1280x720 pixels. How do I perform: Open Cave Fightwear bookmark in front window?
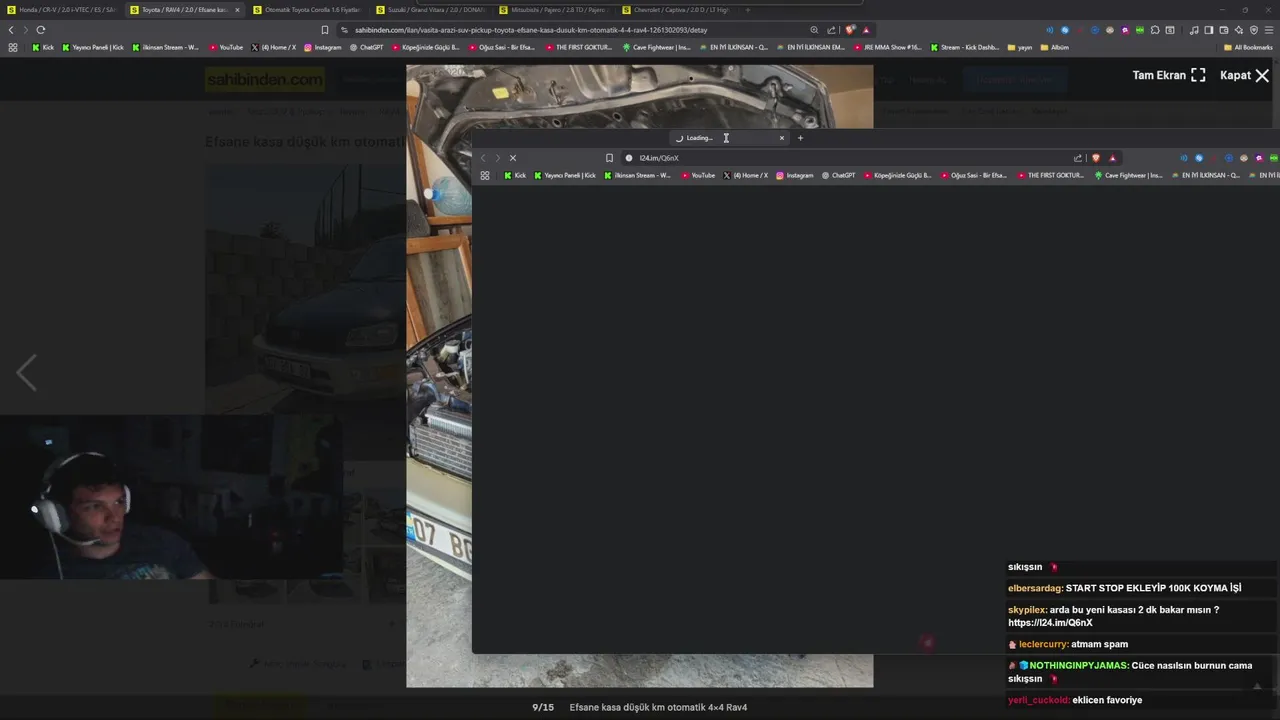coord(1128,175)
